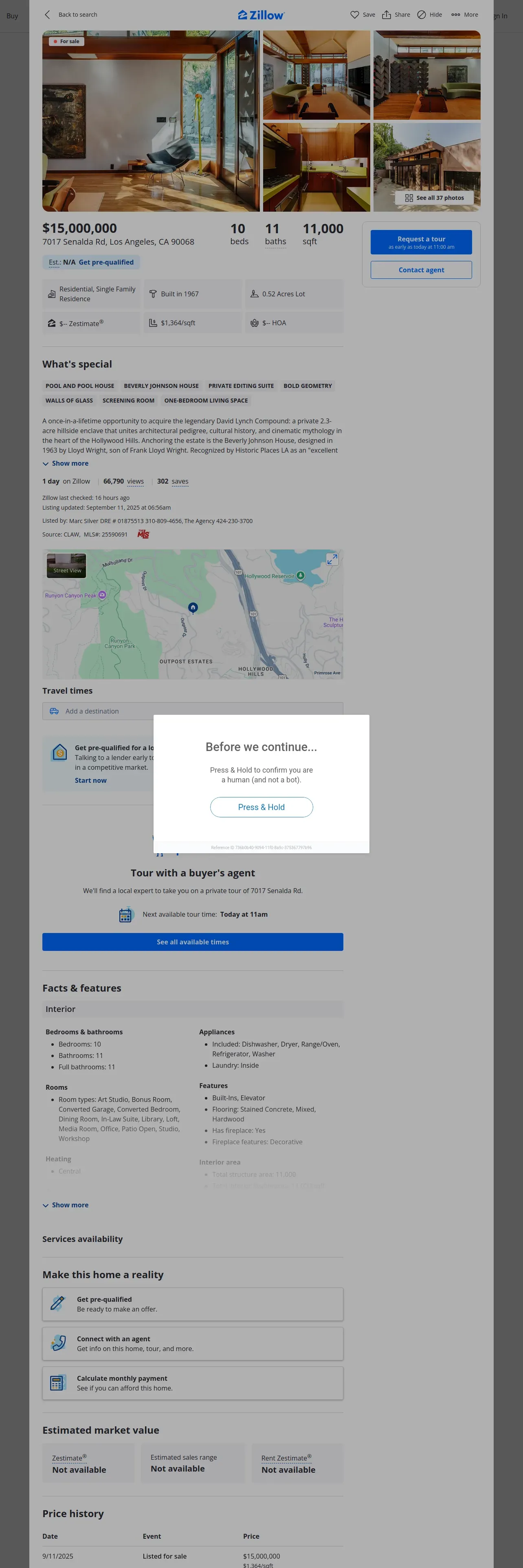The width and height of the screenshot is (523, 1568).
Task: Click the Rent Zestimate label link
Action: click(x=286, y=1458)
